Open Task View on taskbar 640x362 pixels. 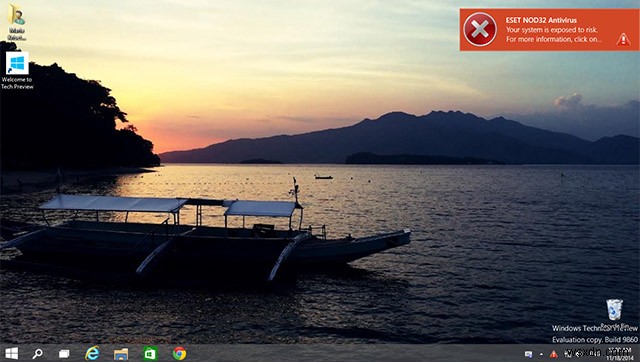pos(64,354)
